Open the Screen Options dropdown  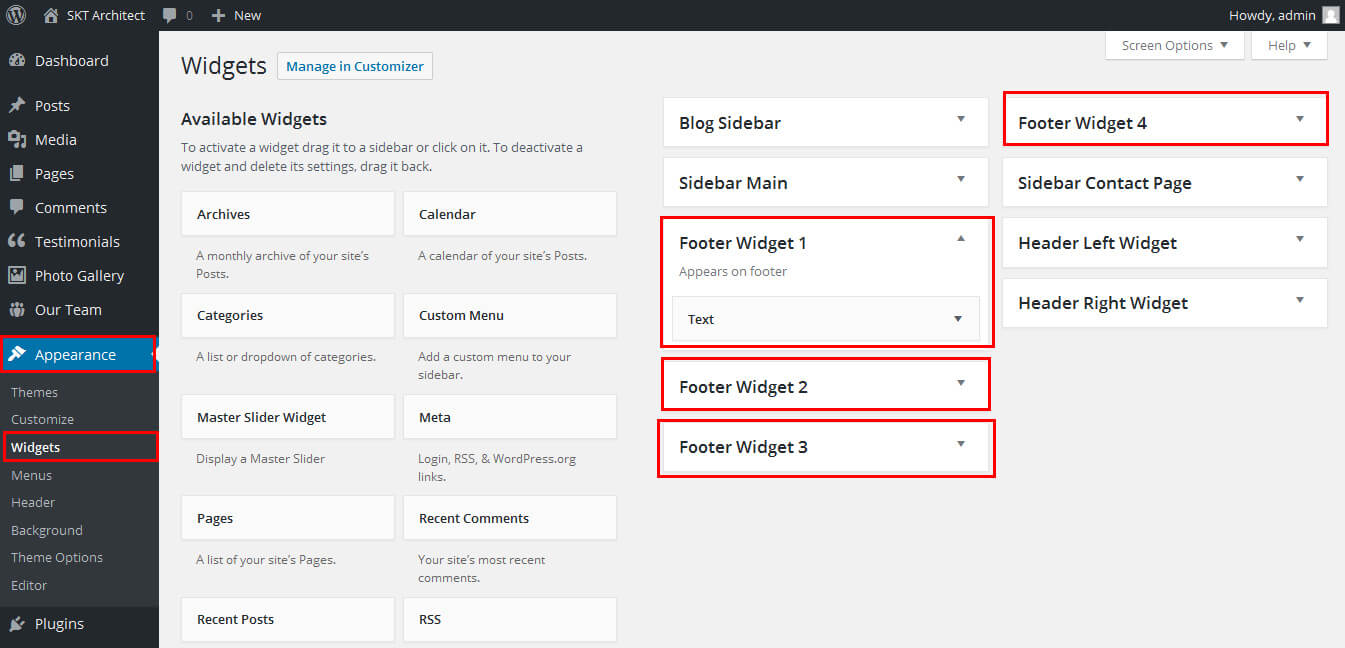pos(1175,45)
